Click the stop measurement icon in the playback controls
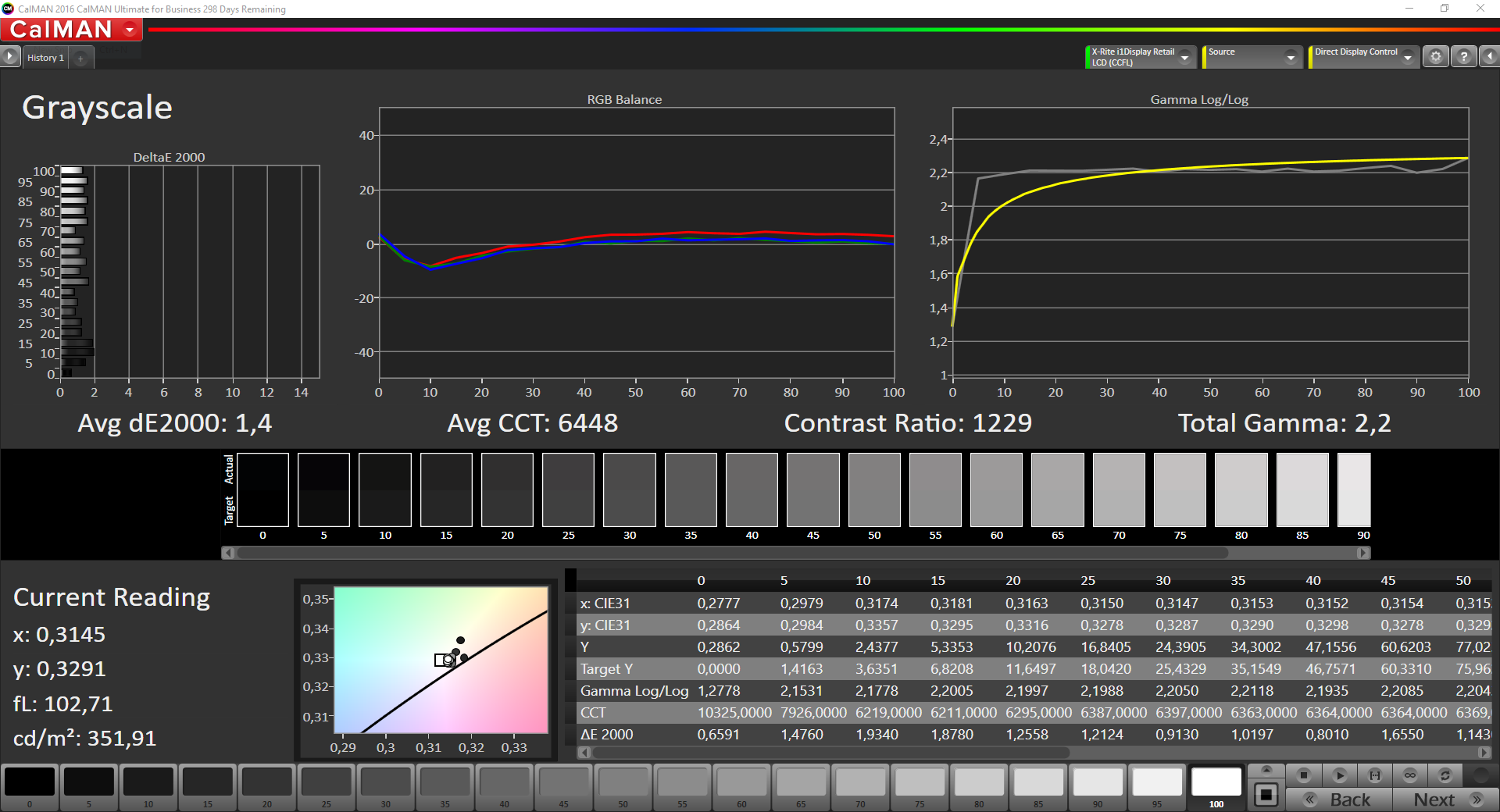This screenshot has height=812, width=1500. click(x=1303, y=775)
